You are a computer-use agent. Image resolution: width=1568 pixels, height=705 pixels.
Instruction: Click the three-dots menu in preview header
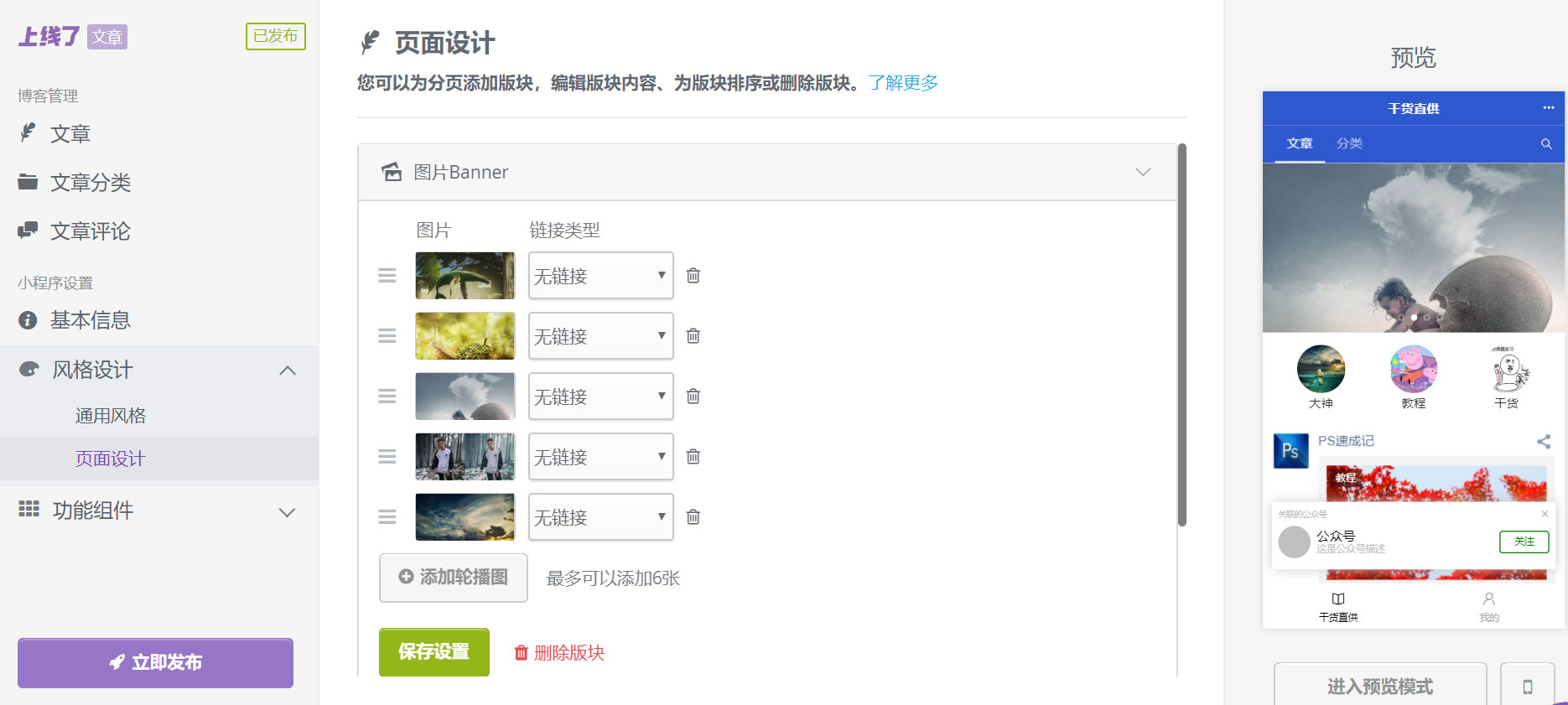tap(1548, 108)
